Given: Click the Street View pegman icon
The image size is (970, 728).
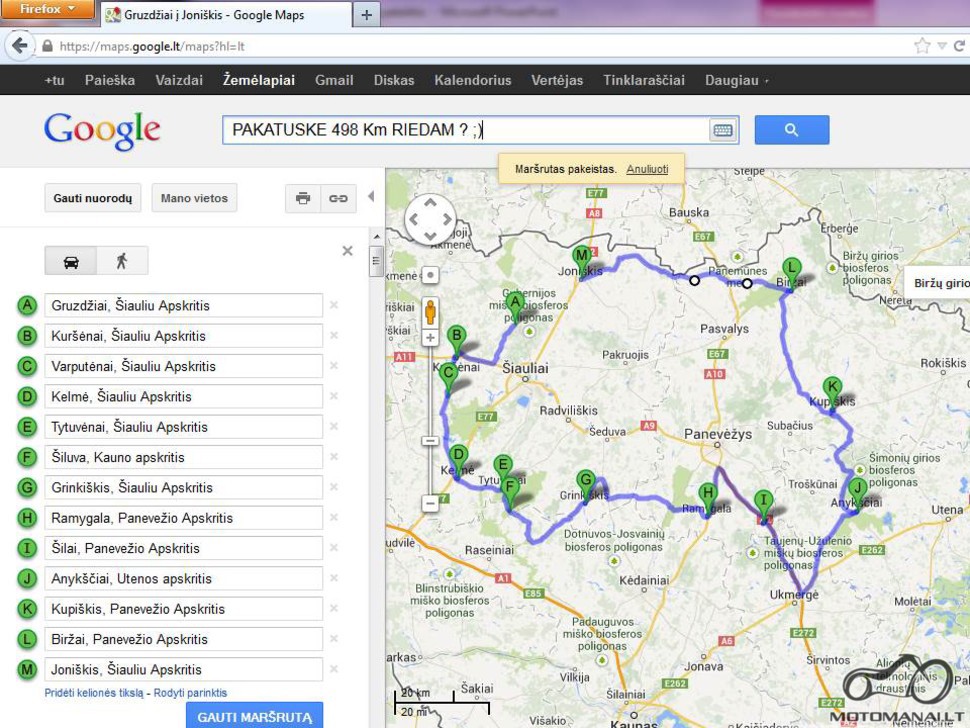Looking at the screenshot, I should tap(430, 311).
